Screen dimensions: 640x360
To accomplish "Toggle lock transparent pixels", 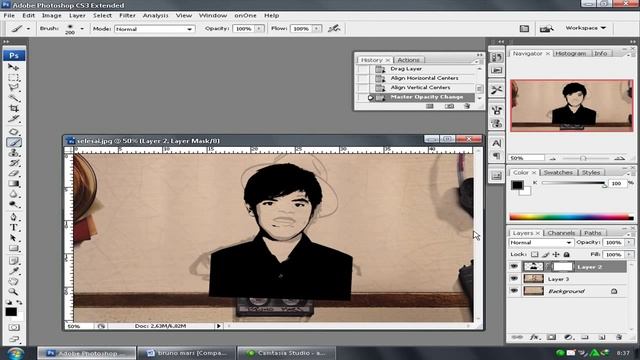I will [534, 254].
